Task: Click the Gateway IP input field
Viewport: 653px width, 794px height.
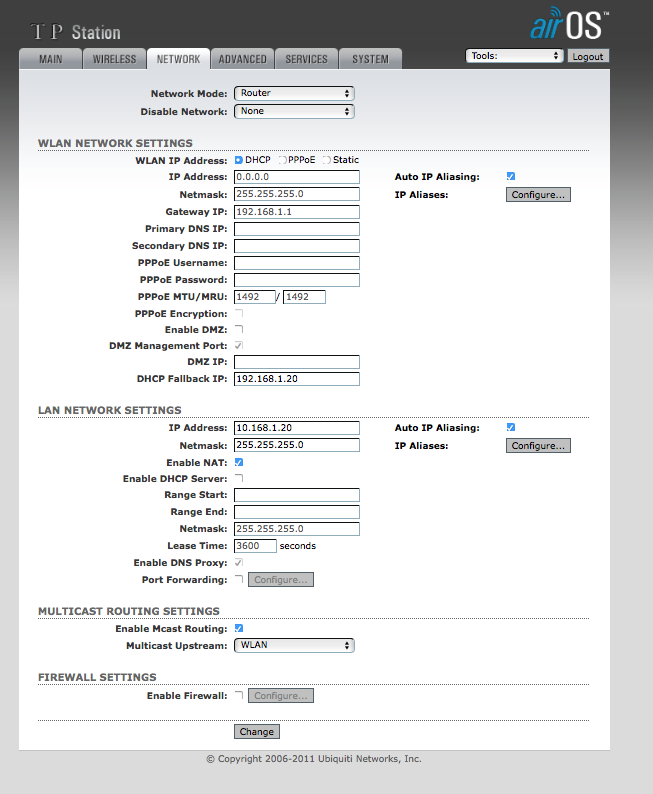Action: (x=297, y=212)
